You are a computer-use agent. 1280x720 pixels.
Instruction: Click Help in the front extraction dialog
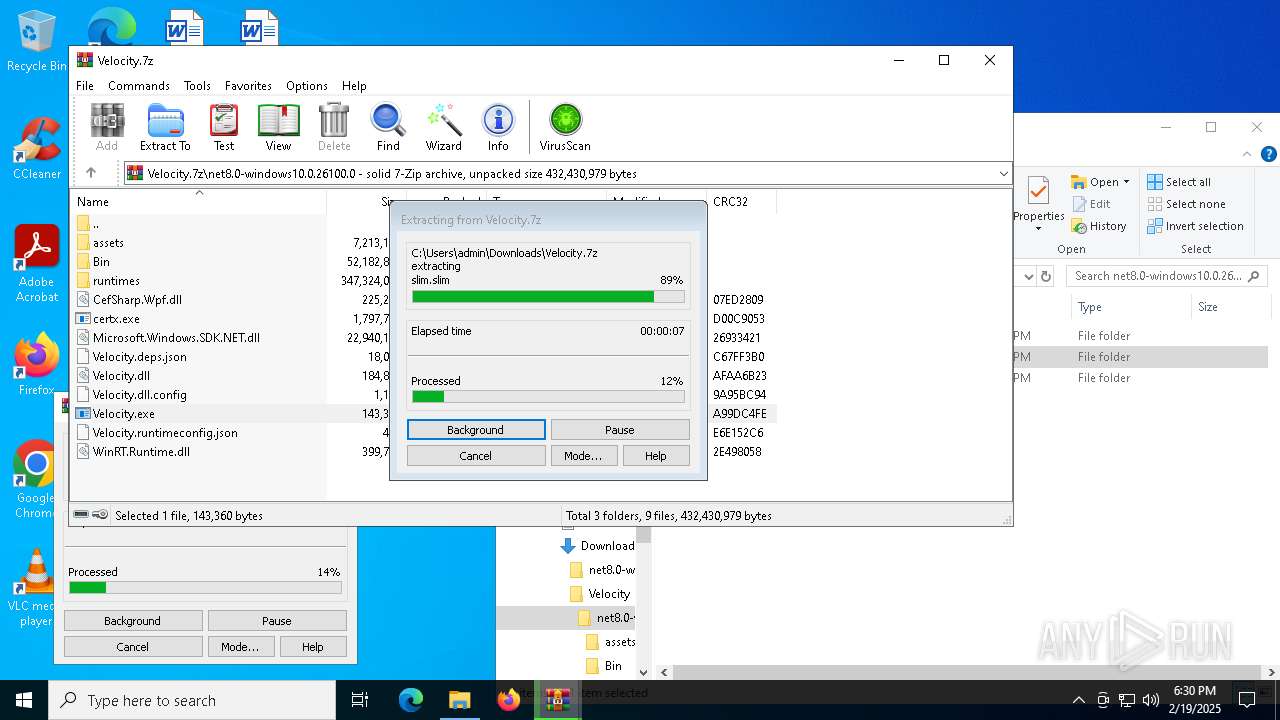(655, 455)
